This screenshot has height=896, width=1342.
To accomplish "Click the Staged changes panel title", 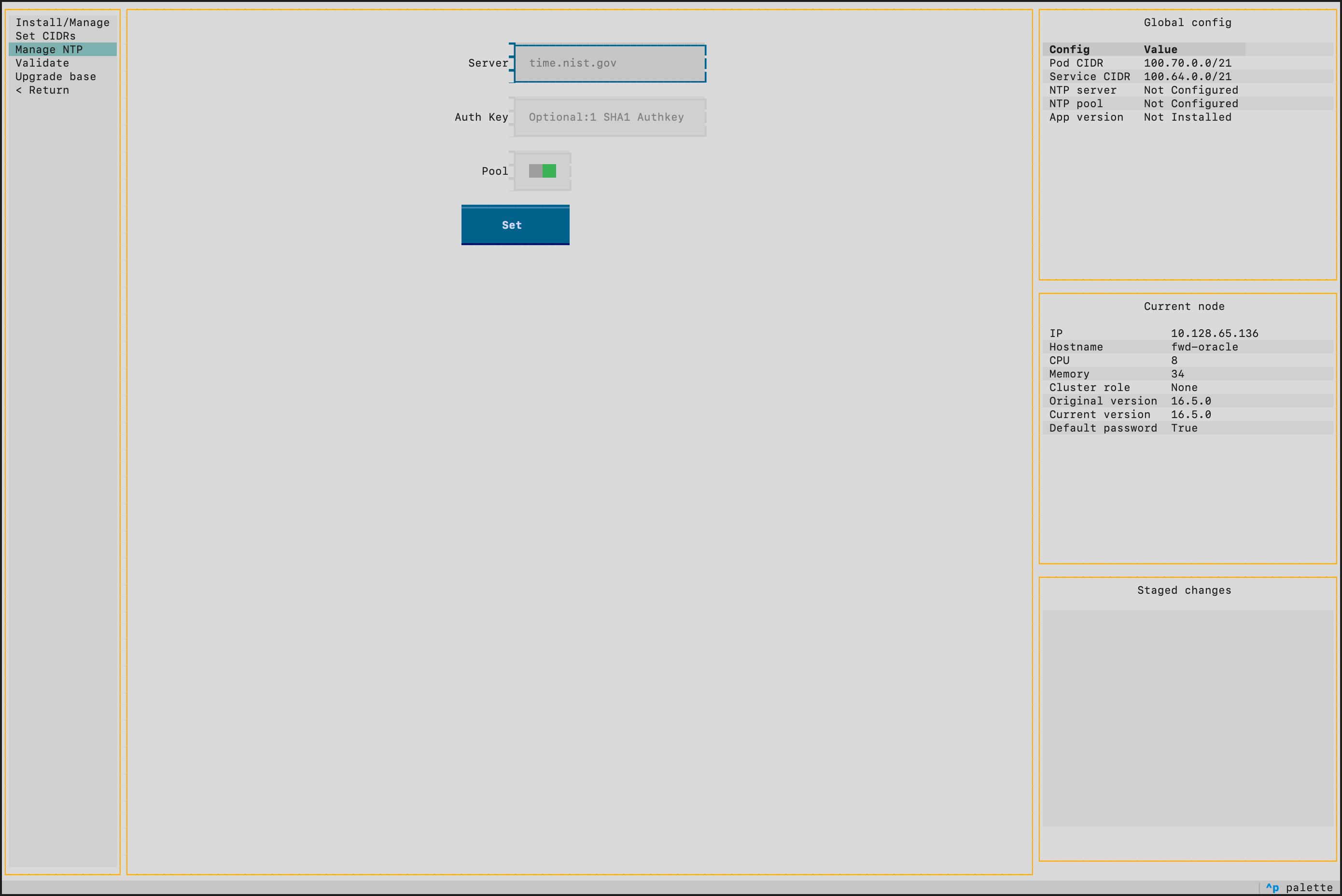I will point(1184,590).
